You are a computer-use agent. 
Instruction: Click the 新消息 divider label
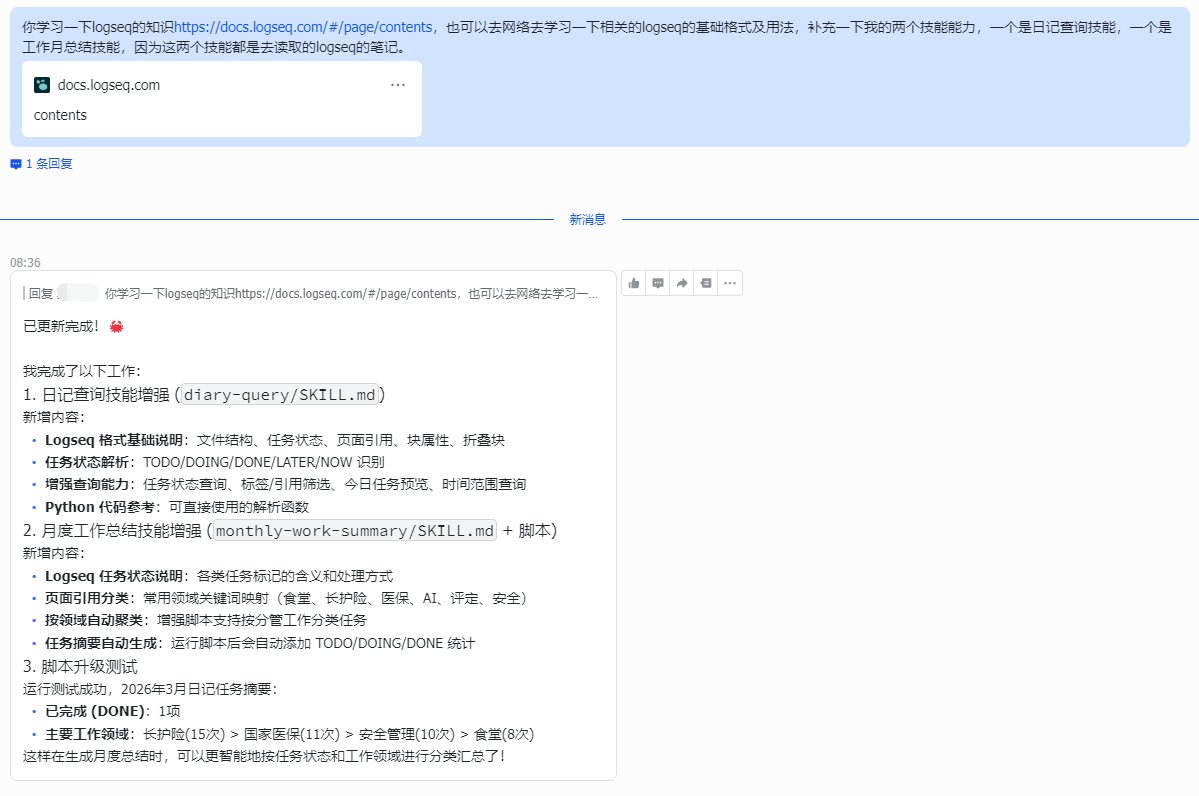tap(587, 219)
